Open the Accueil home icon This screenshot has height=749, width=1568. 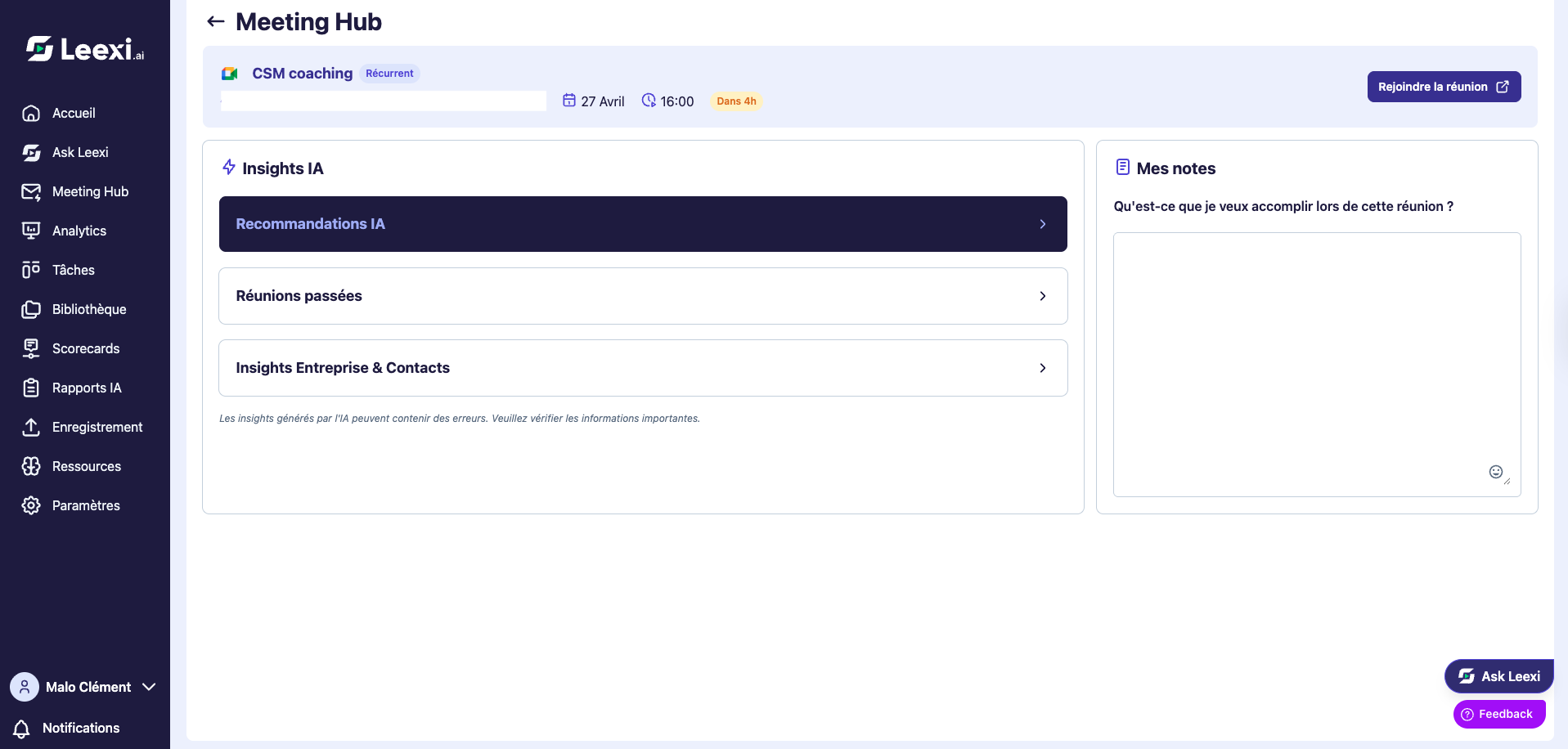[31, 113]
